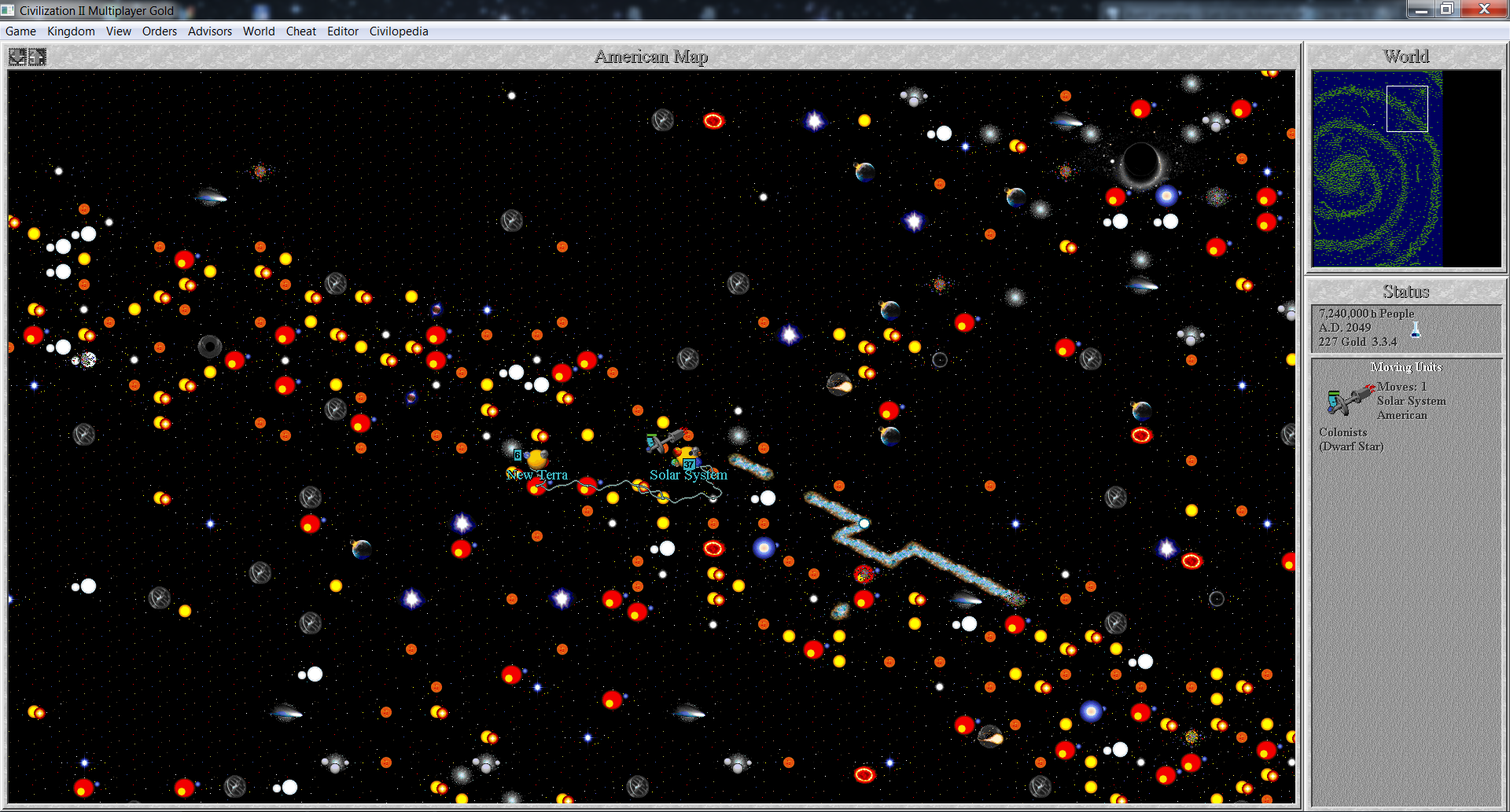The height and width of the screenshot is (812, 1510).
Task: Click the up-arrow map zoom icon
Action: (37, 57)
